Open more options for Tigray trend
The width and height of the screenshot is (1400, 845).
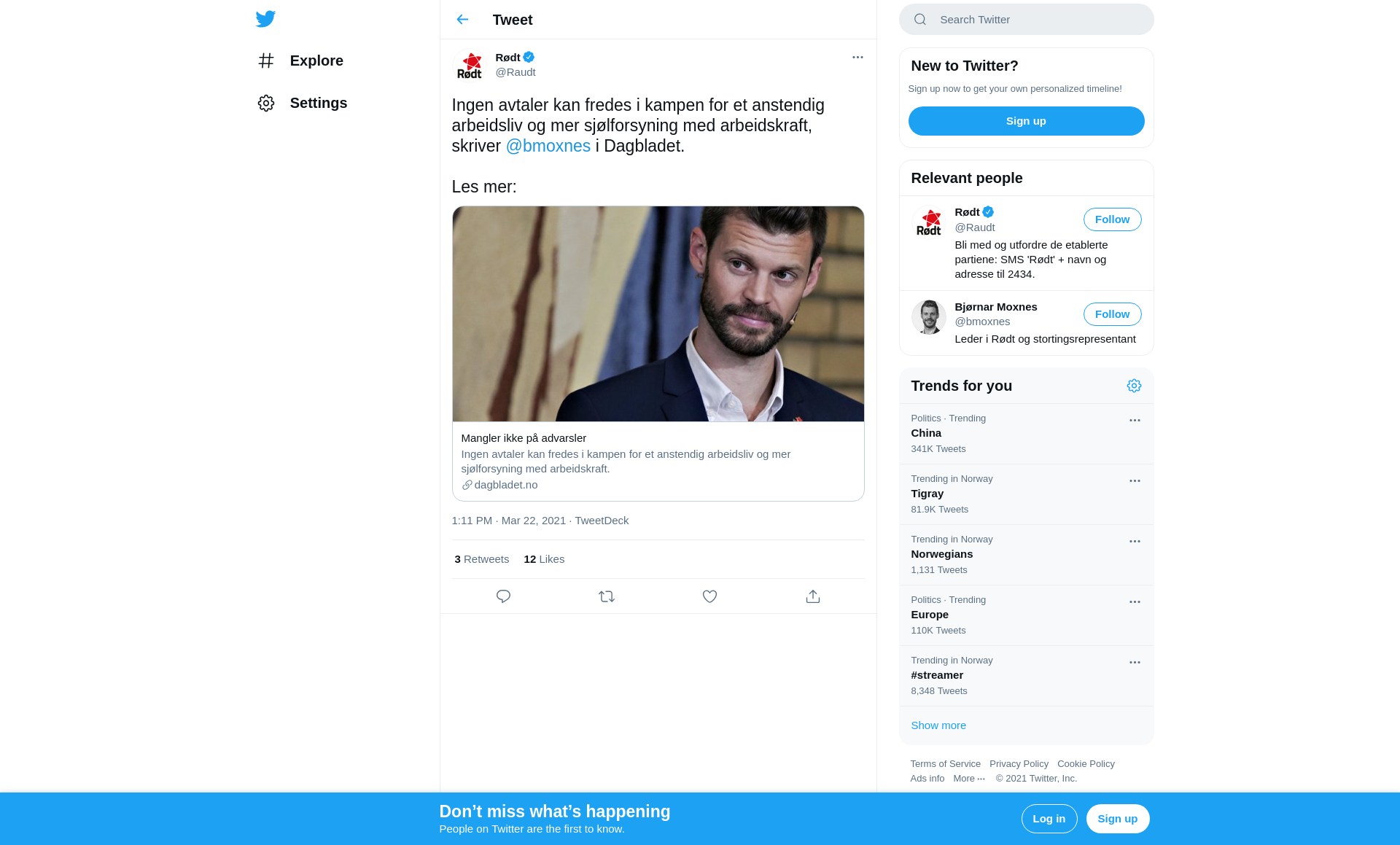click(1135, 481)
